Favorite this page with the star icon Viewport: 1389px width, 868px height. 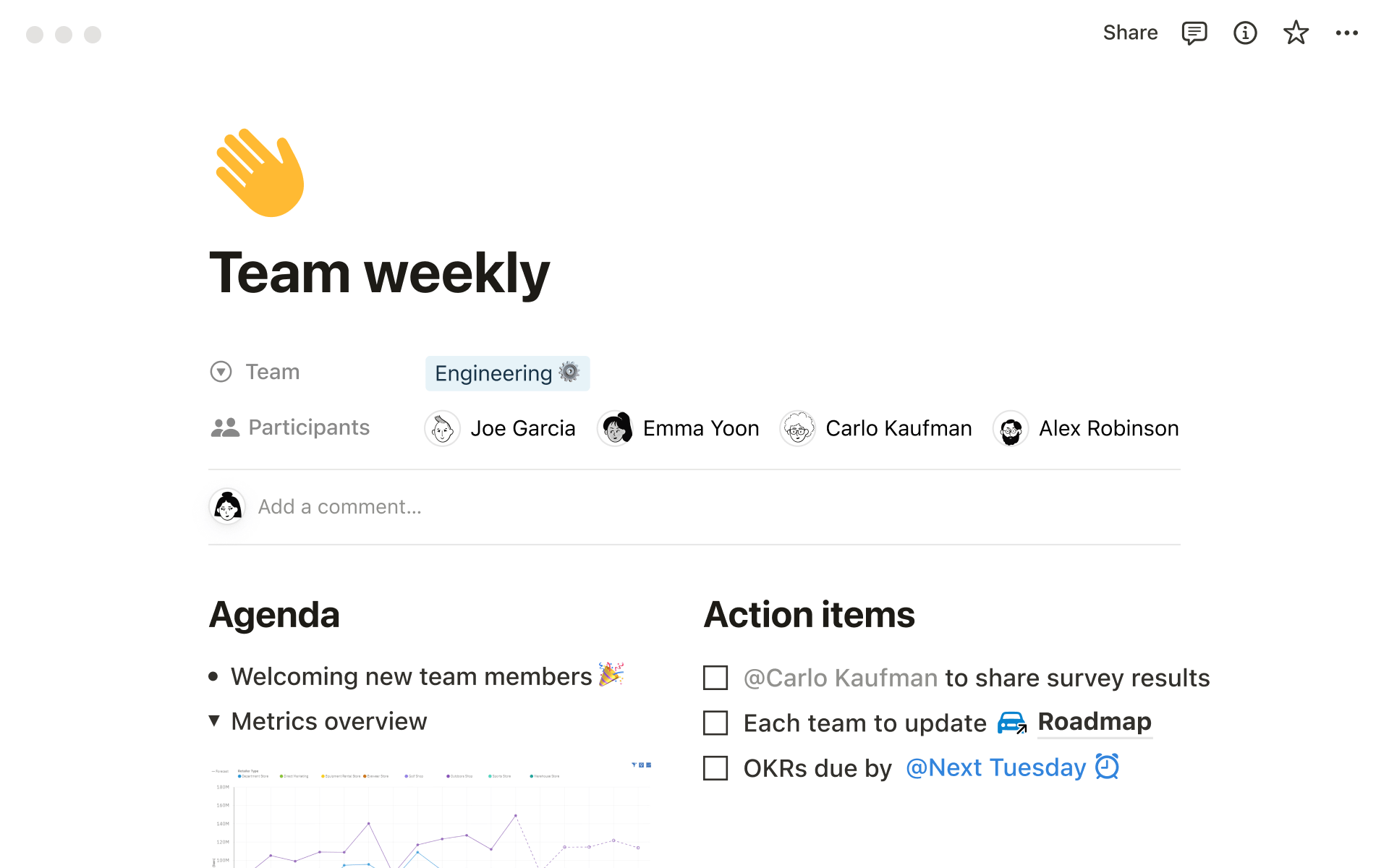point(1296,33)
